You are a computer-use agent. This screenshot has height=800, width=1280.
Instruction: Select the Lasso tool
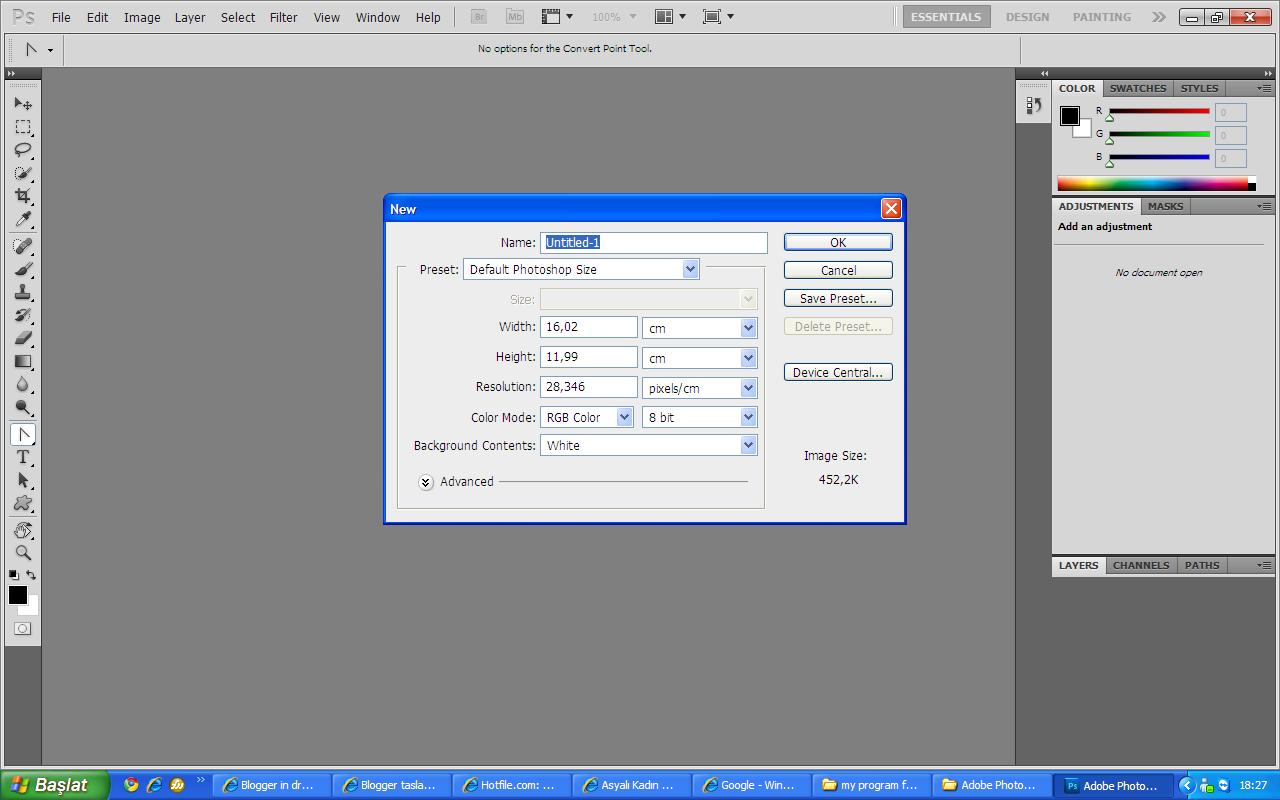(22, 150)
